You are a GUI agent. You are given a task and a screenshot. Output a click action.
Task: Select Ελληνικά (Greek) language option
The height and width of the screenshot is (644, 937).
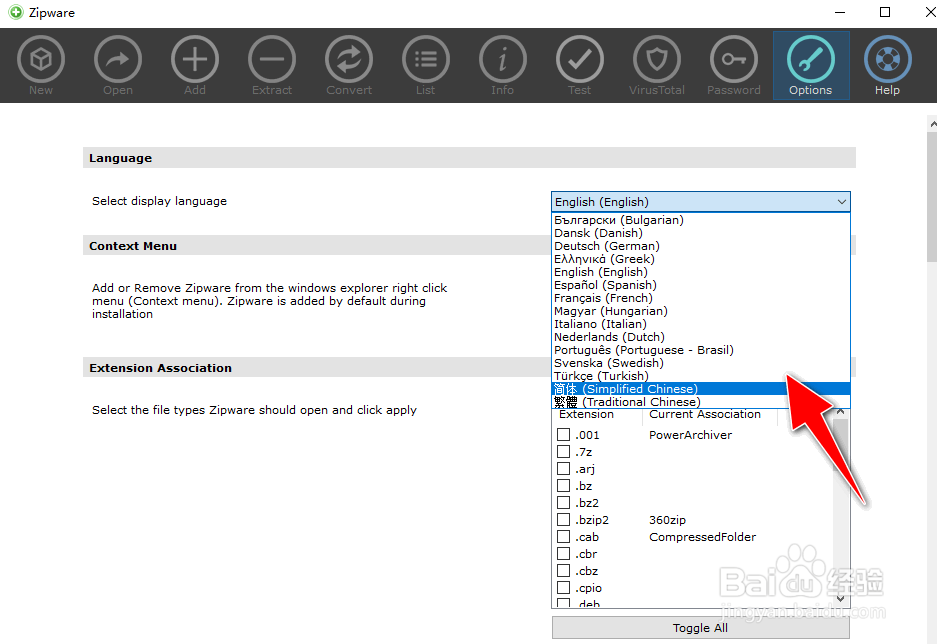pos(700,259)
